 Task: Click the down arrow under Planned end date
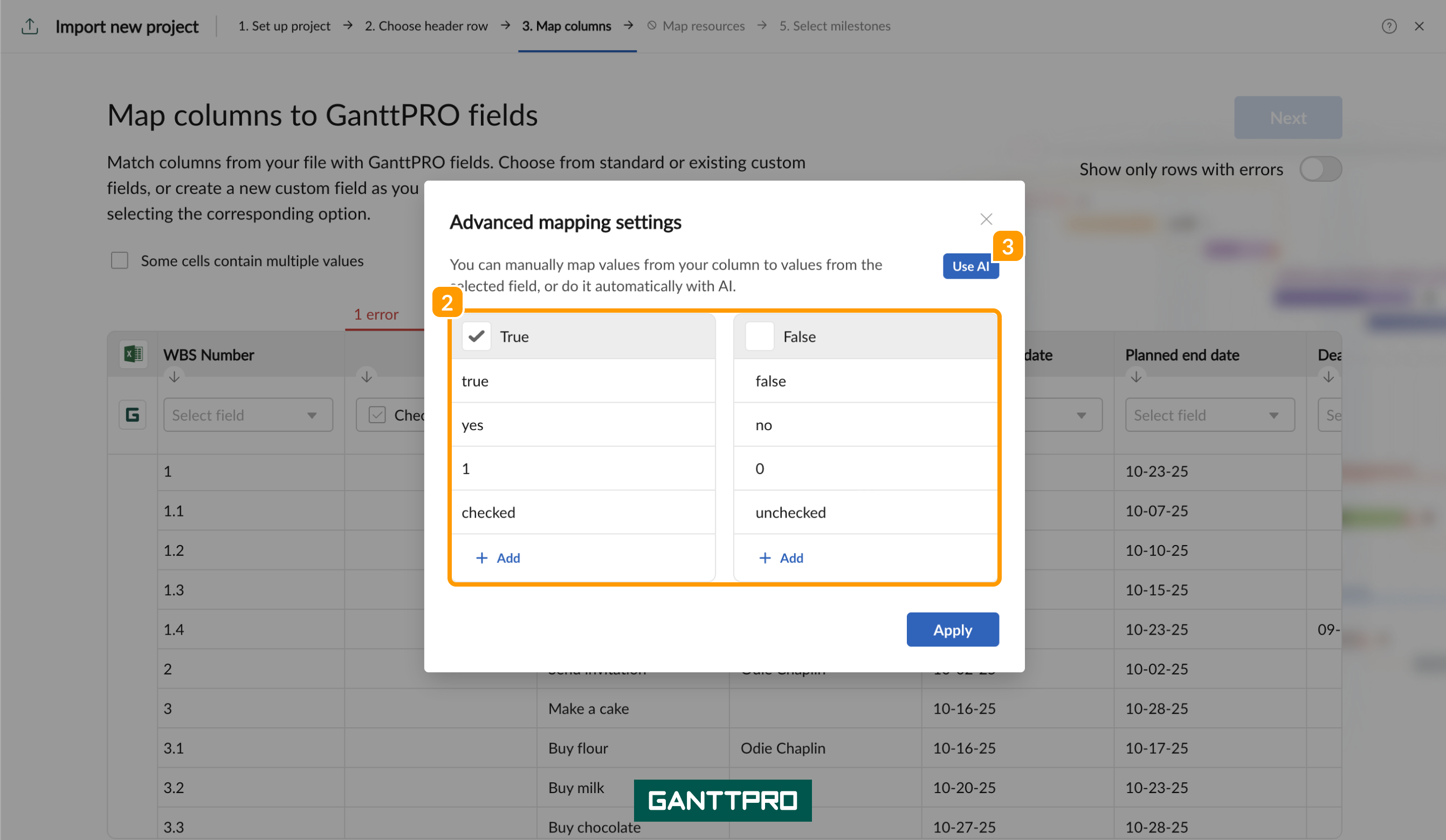tap(1135, 376)
